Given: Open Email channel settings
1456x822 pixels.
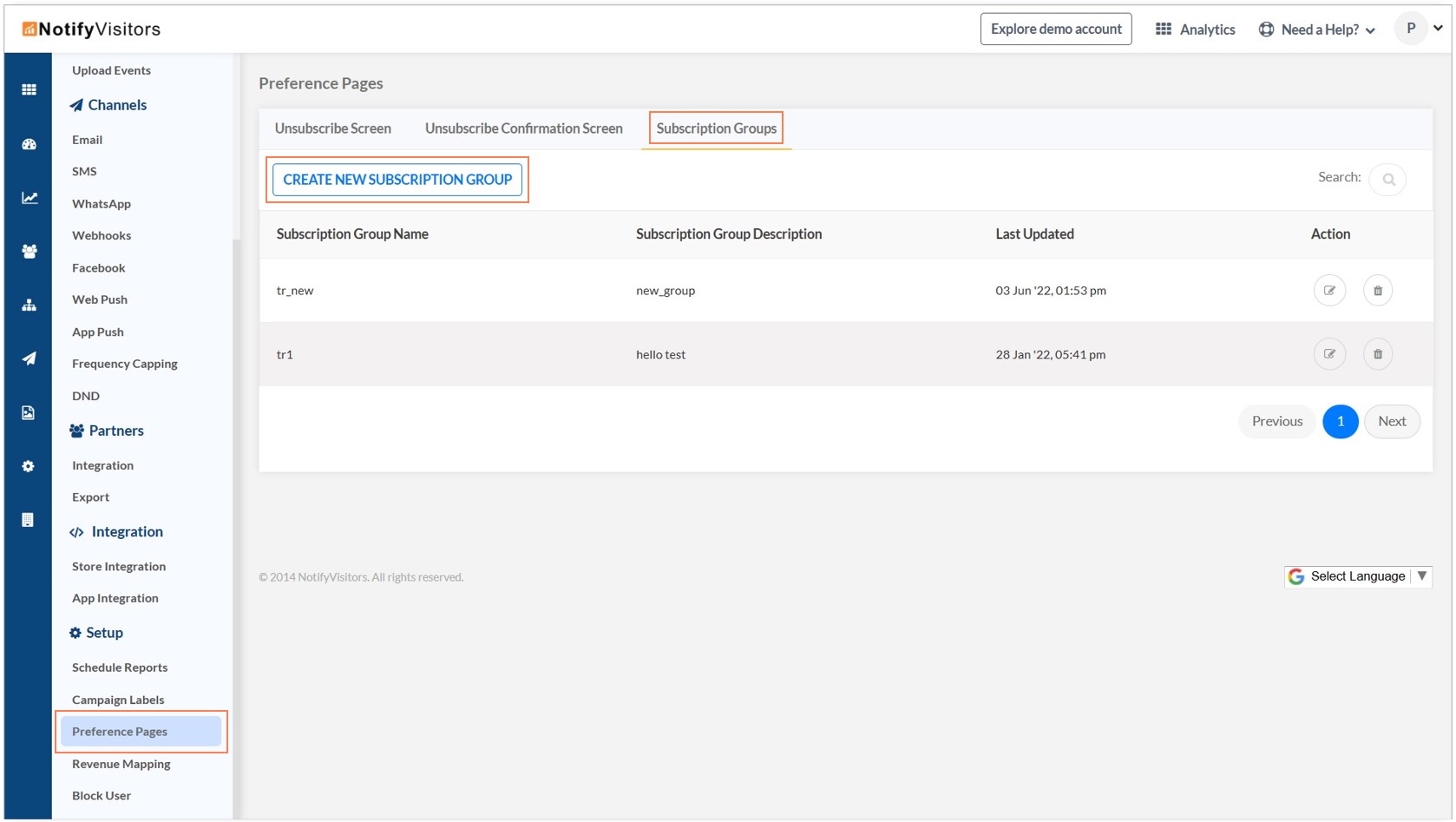Looking at the screenshot, I should pos(87,140).
